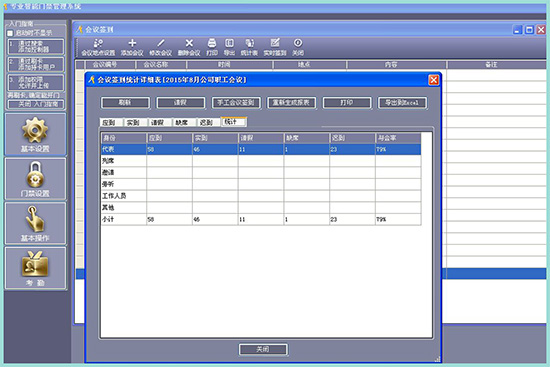Select the 缺席 tab

[x=184, y=122]
